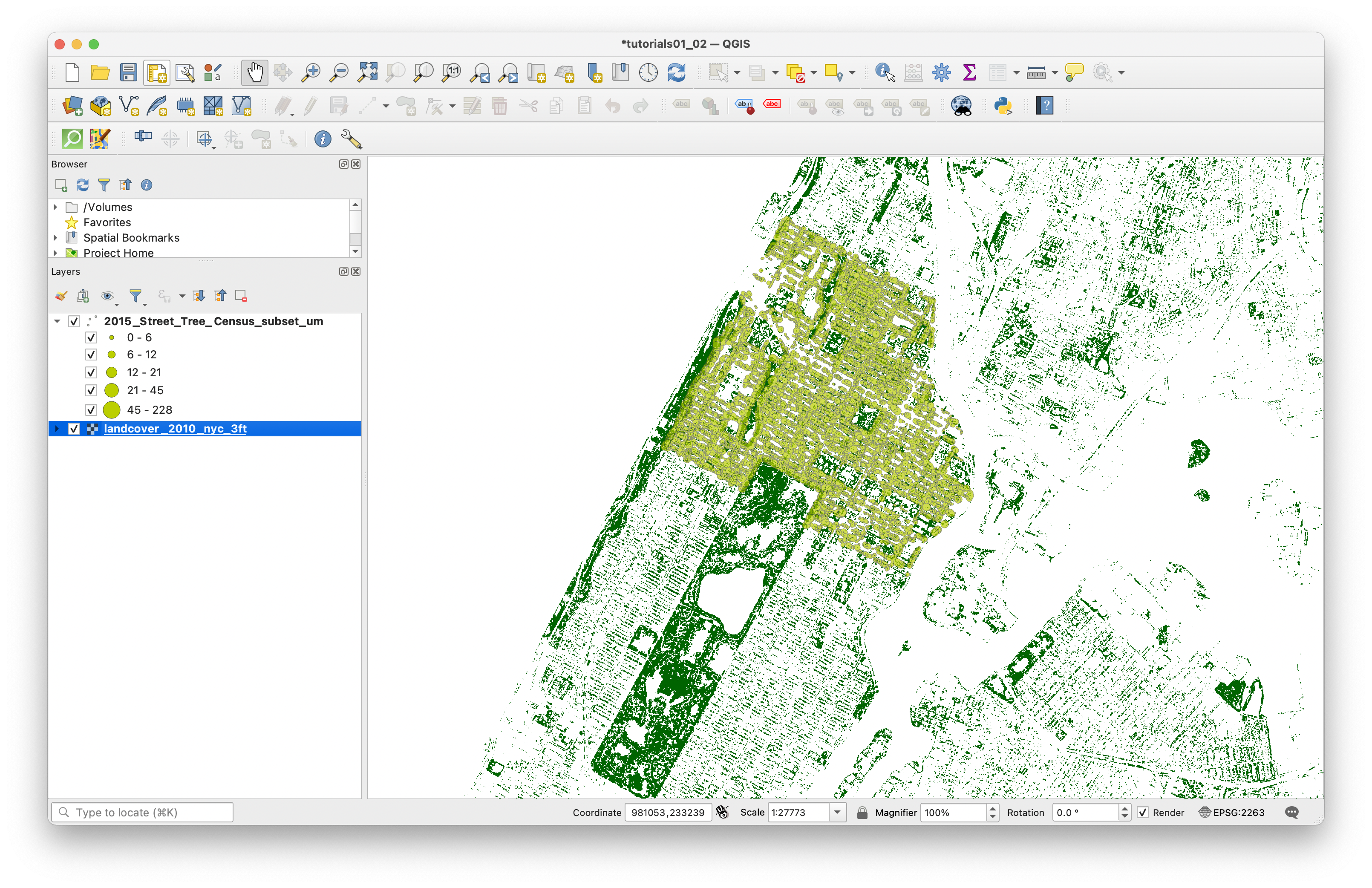Screen dimensions: 1372x888
Task: Select Project Home in Browser
Action: [118, 253]
